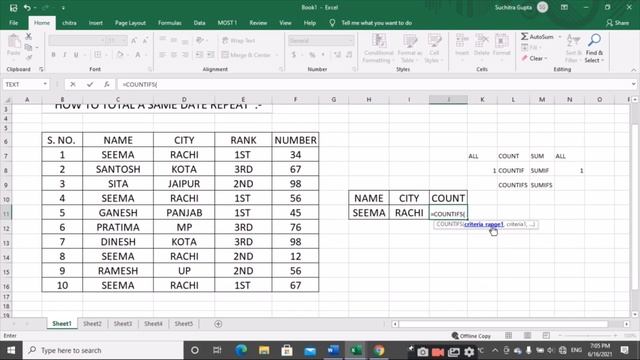
Task: Select cell with SANTOSH name
Action: 118,169
